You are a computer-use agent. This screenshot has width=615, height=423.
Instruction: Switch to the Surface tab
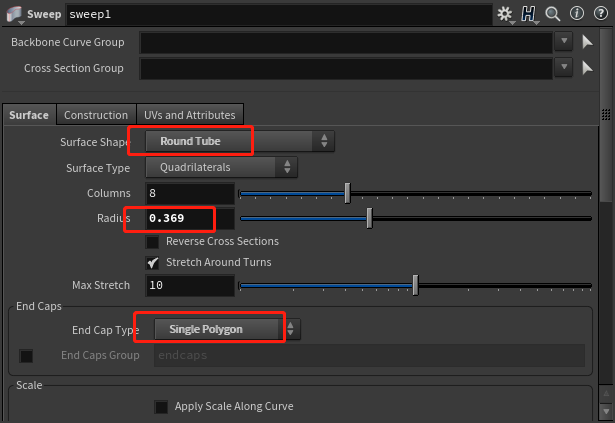pyautogui.click(x=29, y=115)
